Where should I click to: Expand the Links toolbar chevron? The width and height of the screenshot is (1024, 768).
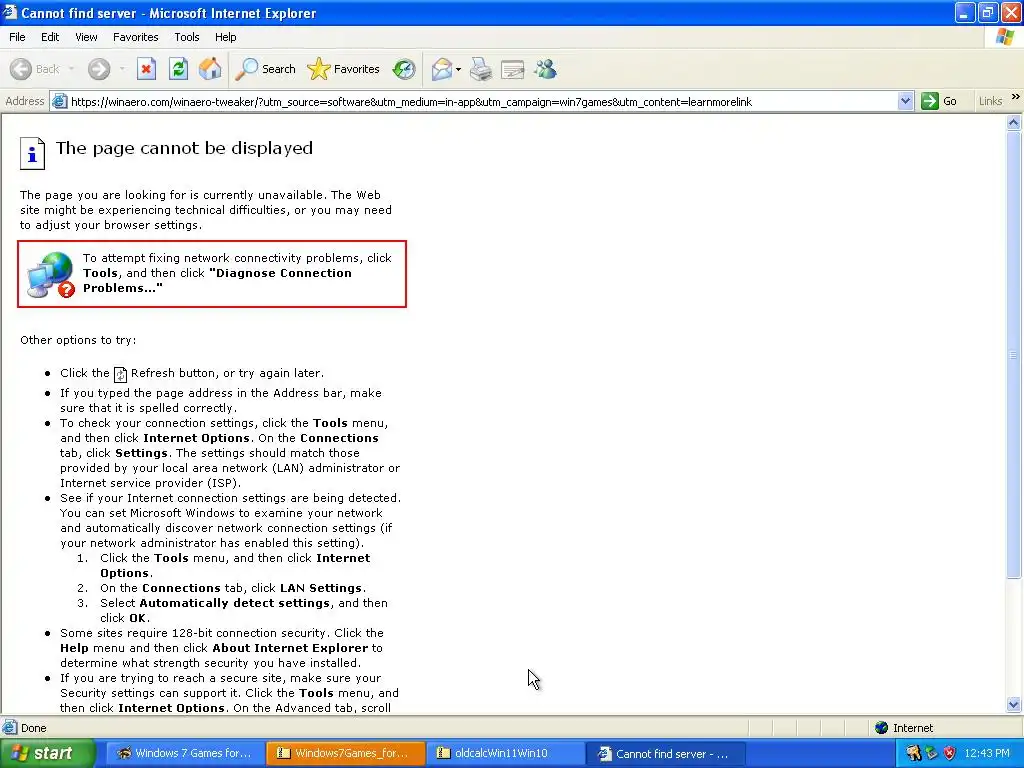[x=1016, y=97]
